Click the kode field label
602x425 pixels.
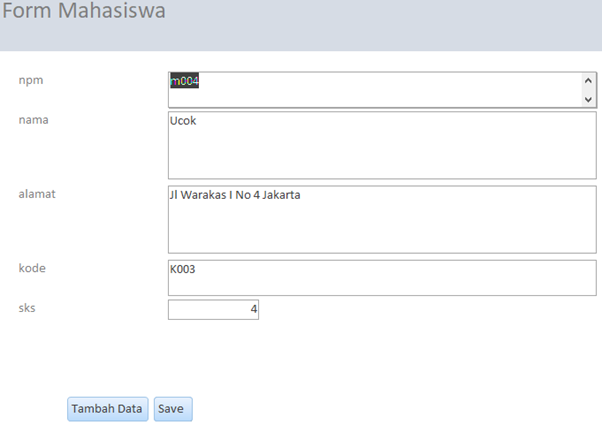(x=33, y=268)
